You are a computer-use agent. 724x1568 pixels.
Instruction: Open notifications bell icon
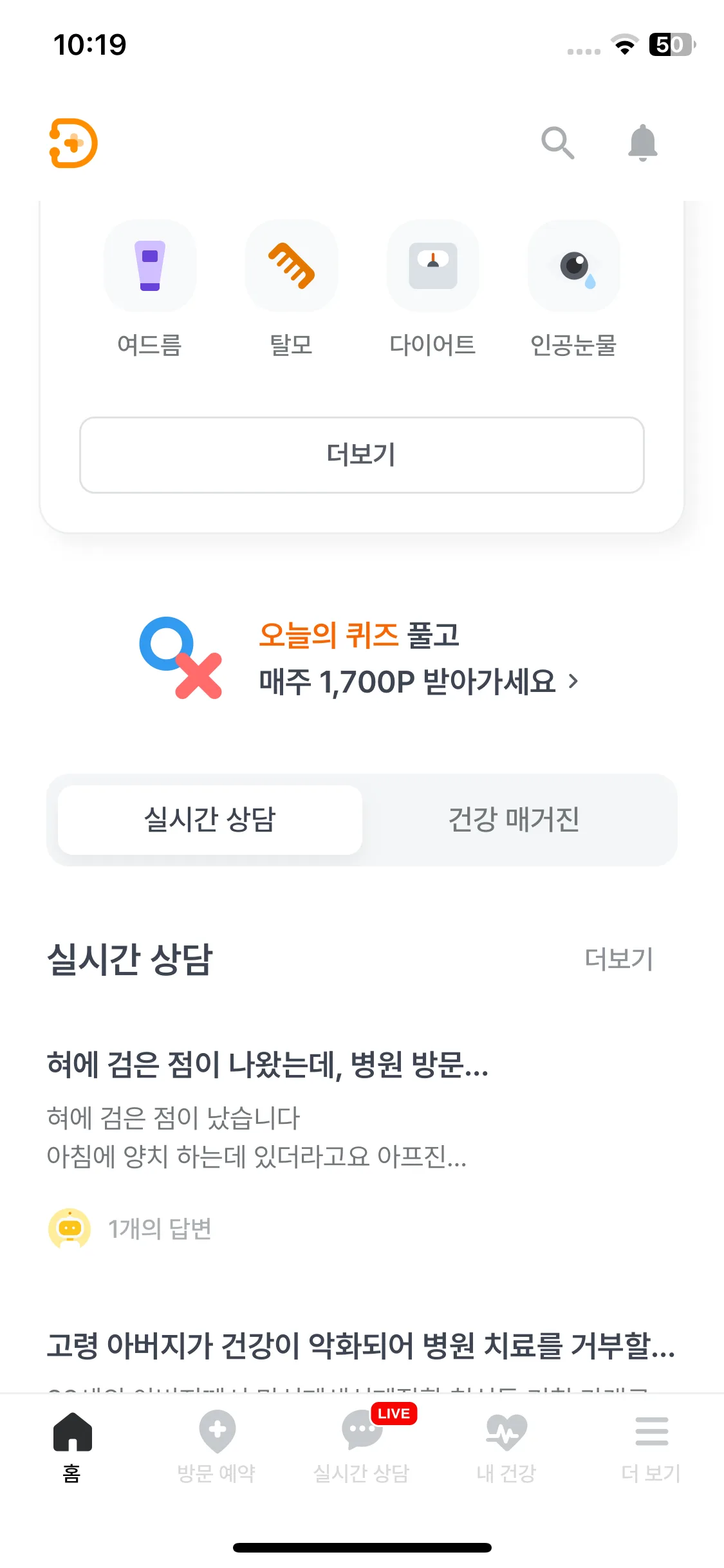click(x=642, y=142)
